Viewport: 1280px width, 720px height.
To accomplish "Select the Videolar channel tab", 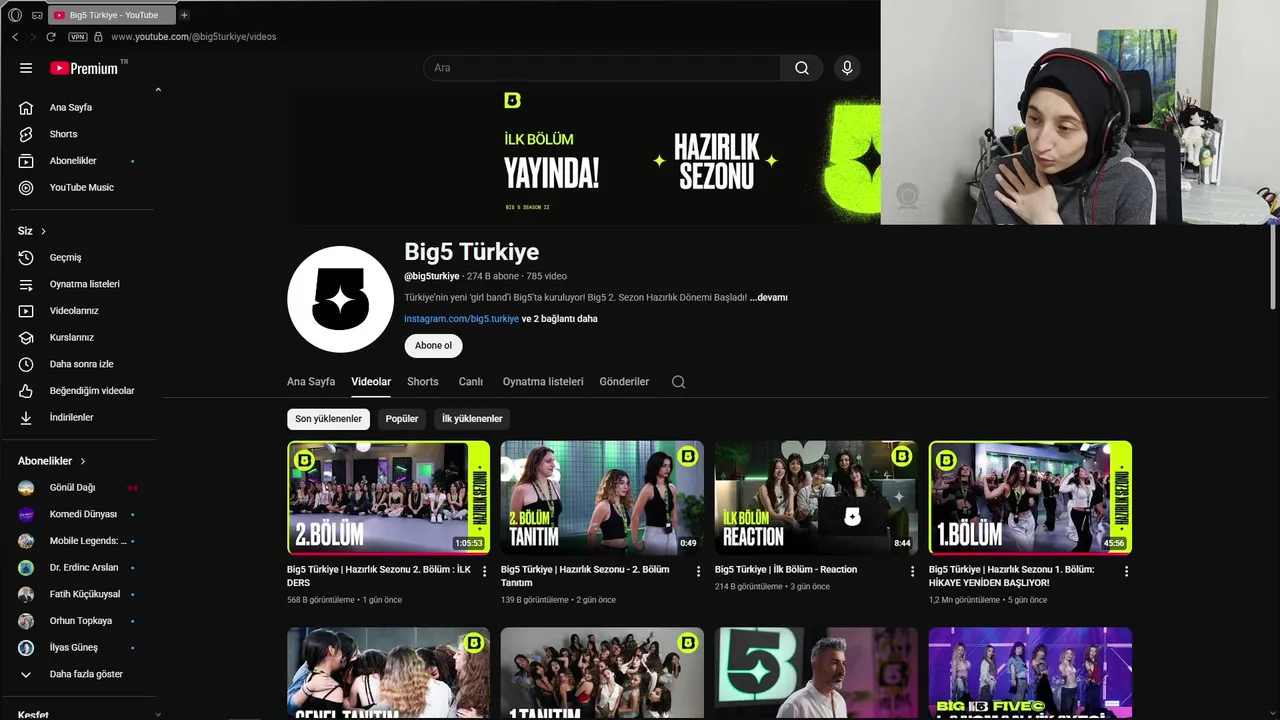I will tap(371, 382).
